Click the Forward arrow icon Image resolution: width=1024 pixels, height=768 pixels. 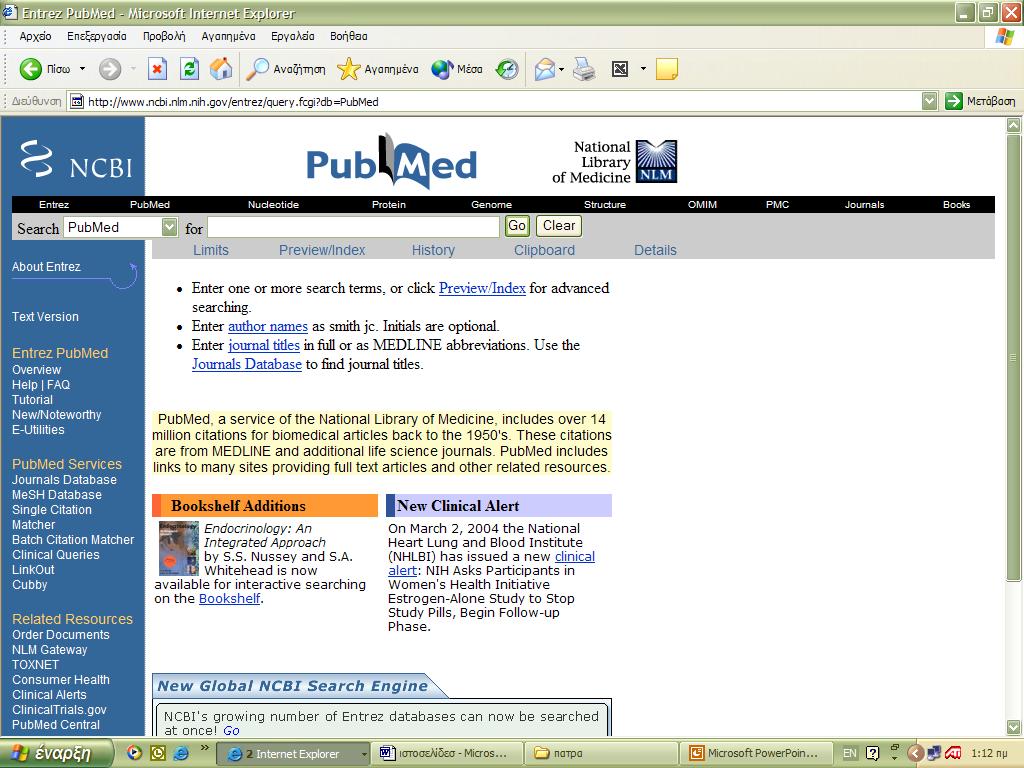[x=110, y=69]
